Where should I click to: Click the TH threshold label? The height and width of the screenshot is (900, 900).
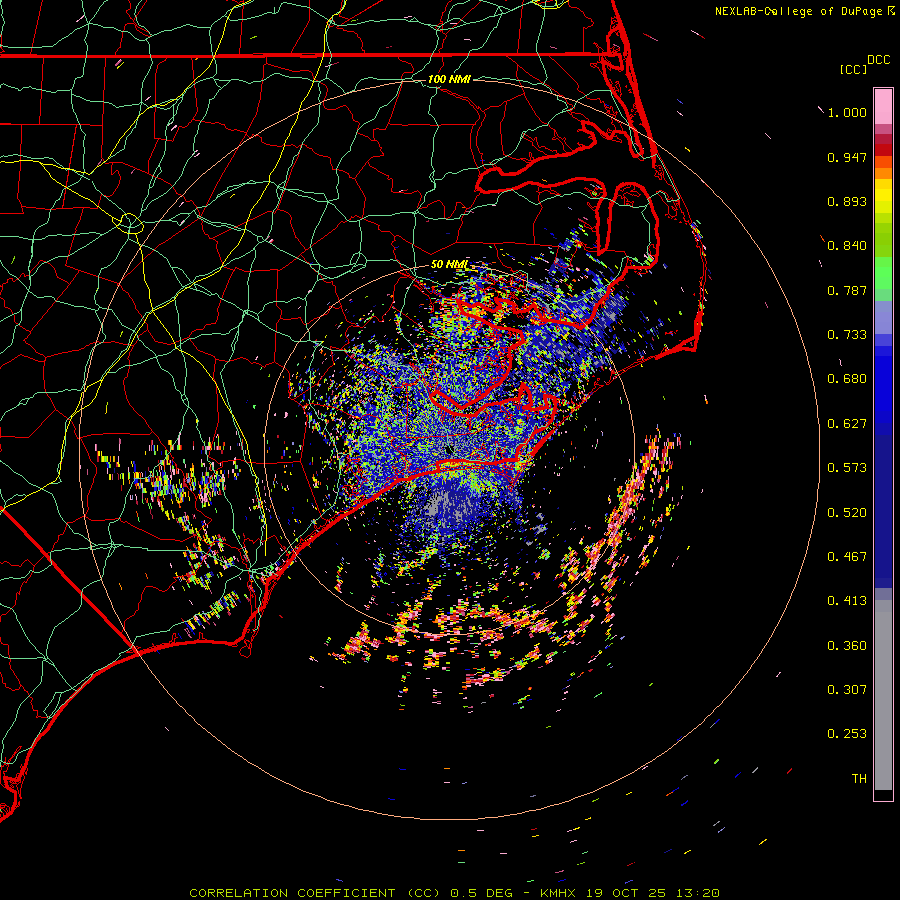click(859, 779)
